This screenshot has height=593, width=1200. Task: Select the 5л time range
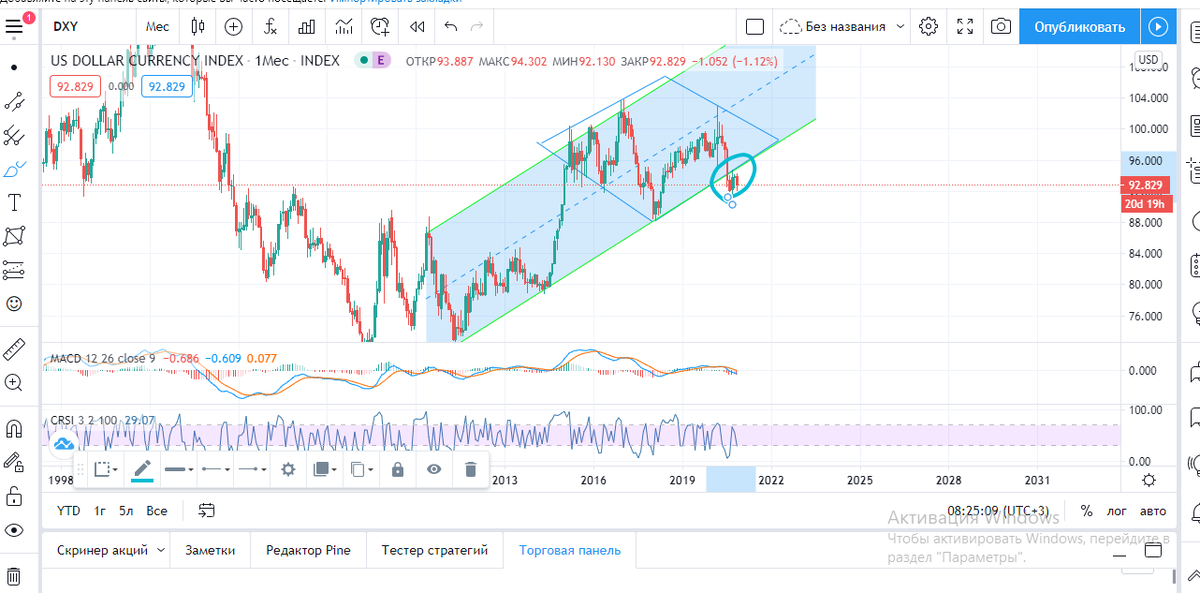point(126,510)
